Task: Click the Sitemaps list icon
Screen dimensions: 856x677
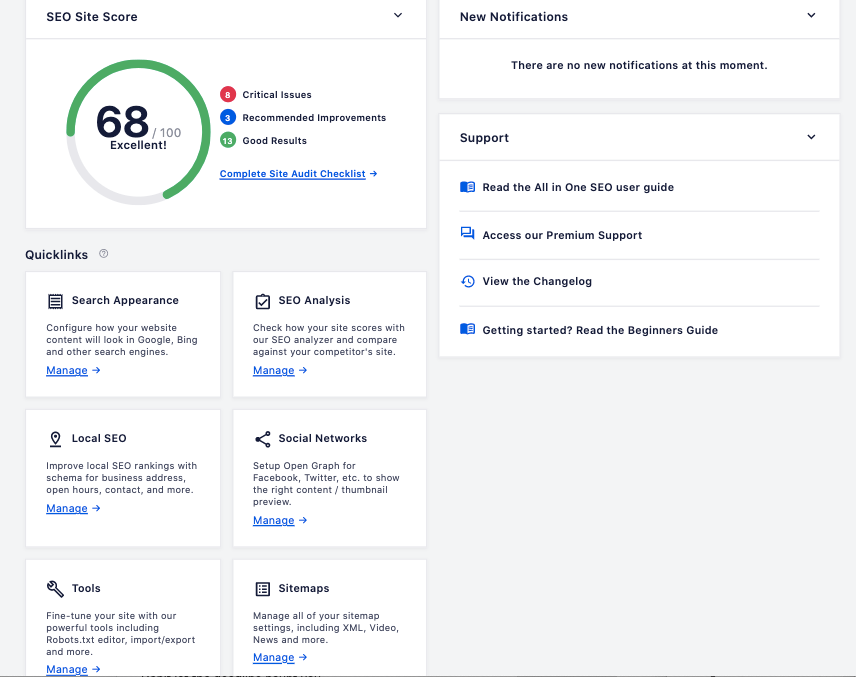Action: (263, 589)
